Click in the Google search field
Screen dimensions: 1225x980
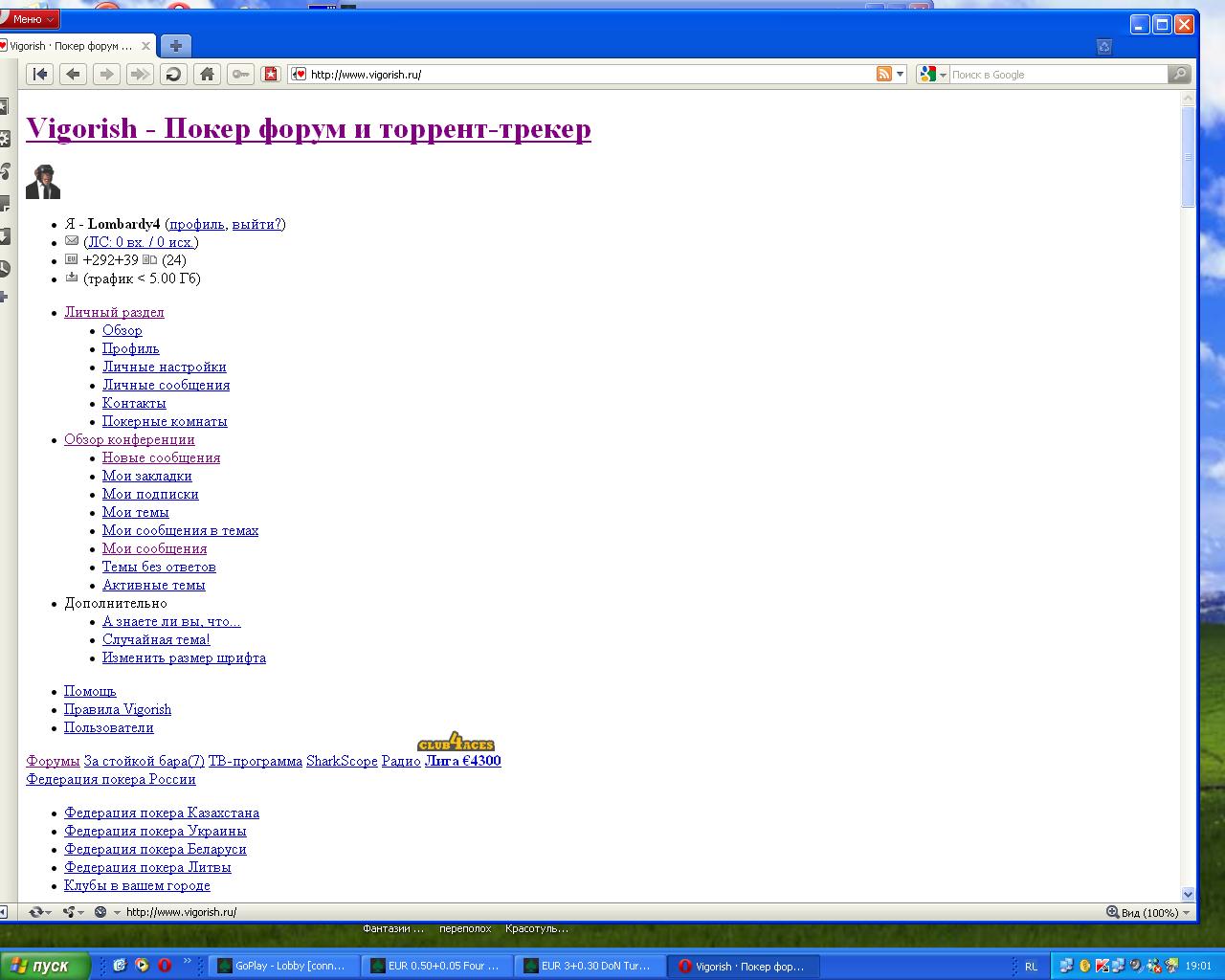point(1053,74)
